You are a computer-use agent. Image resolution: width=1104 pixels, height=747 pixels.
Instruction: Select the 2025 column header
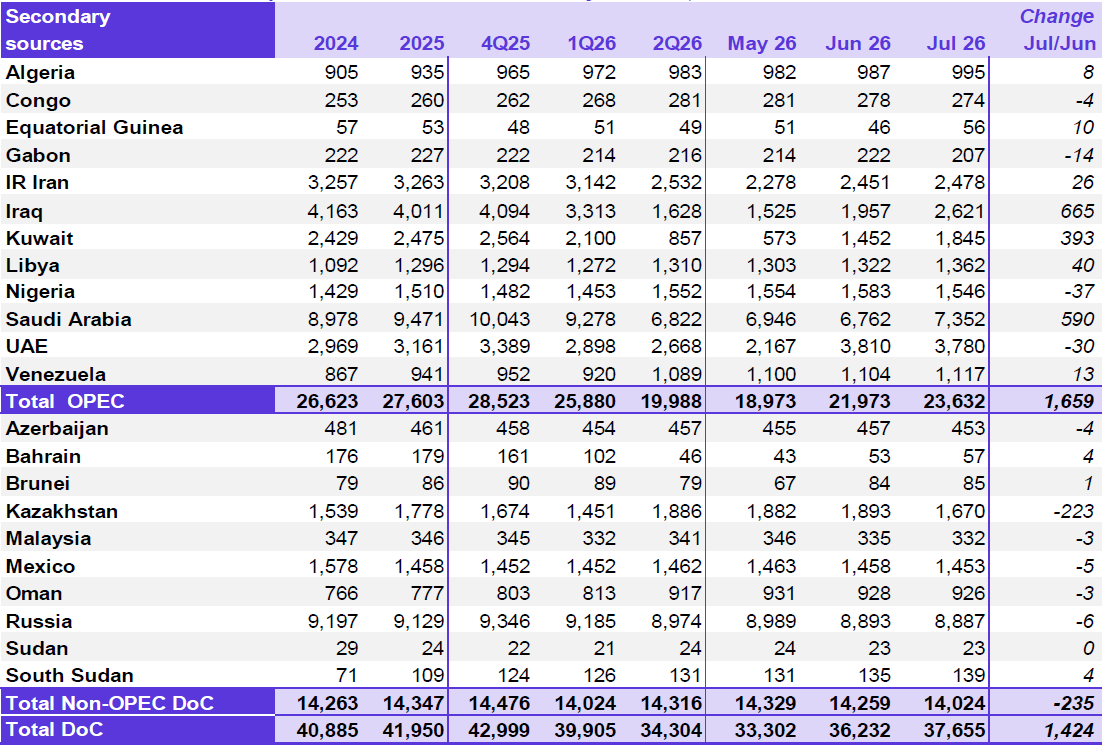422,44
